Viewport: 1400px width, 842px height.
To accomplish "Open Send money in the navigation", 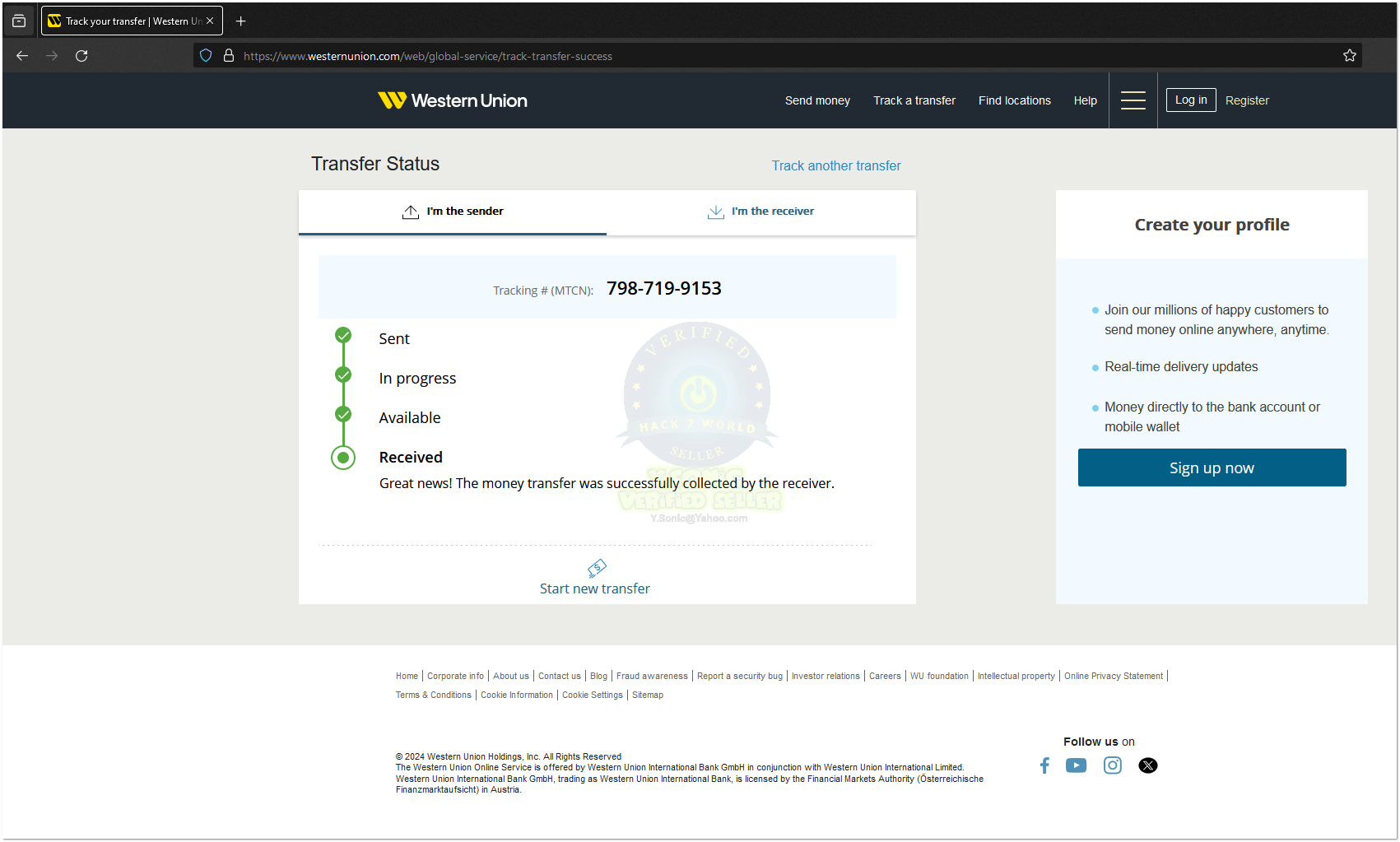I will pyautogui.click(x=817, y=100).
